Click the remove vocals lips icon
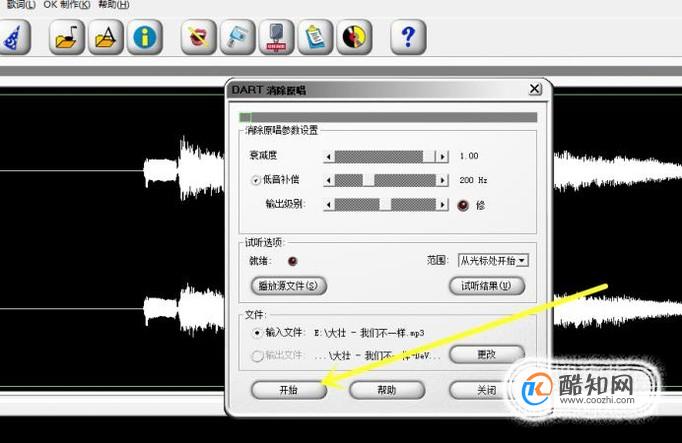 click(x=198, y=37)
